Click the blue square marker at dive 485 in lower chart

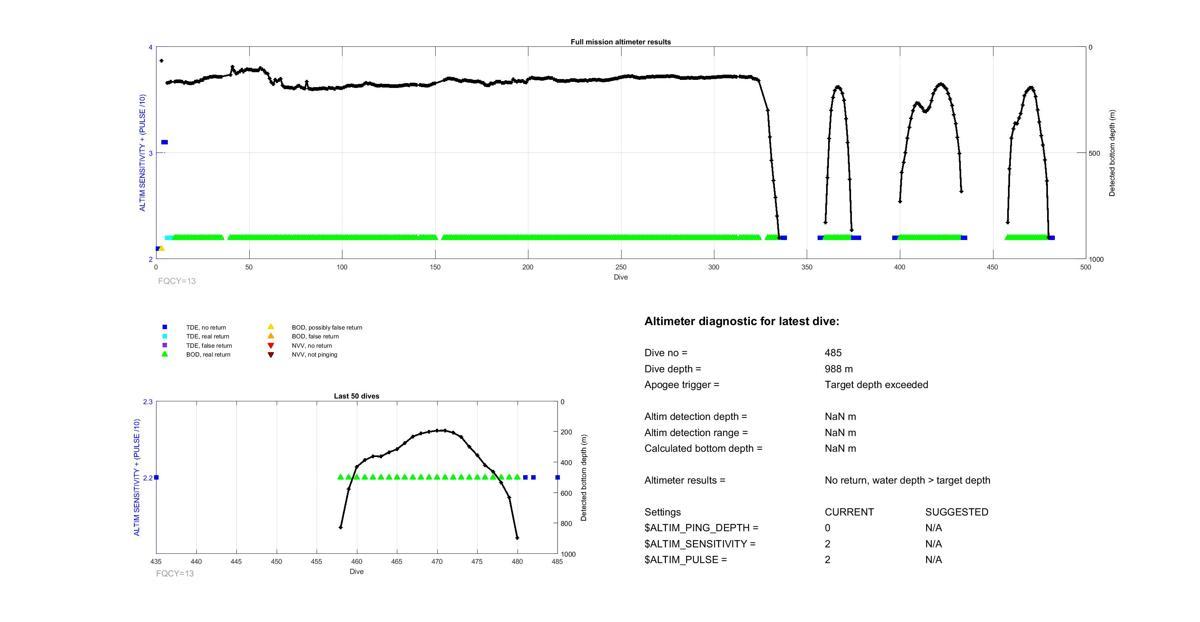click(x=557, y=477)
